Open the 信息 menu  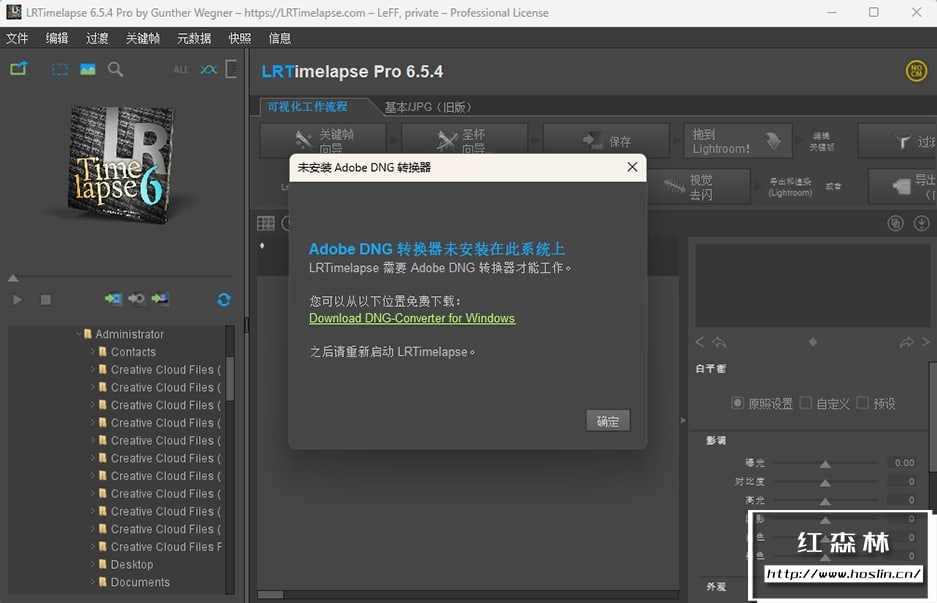tap(280, 38)
